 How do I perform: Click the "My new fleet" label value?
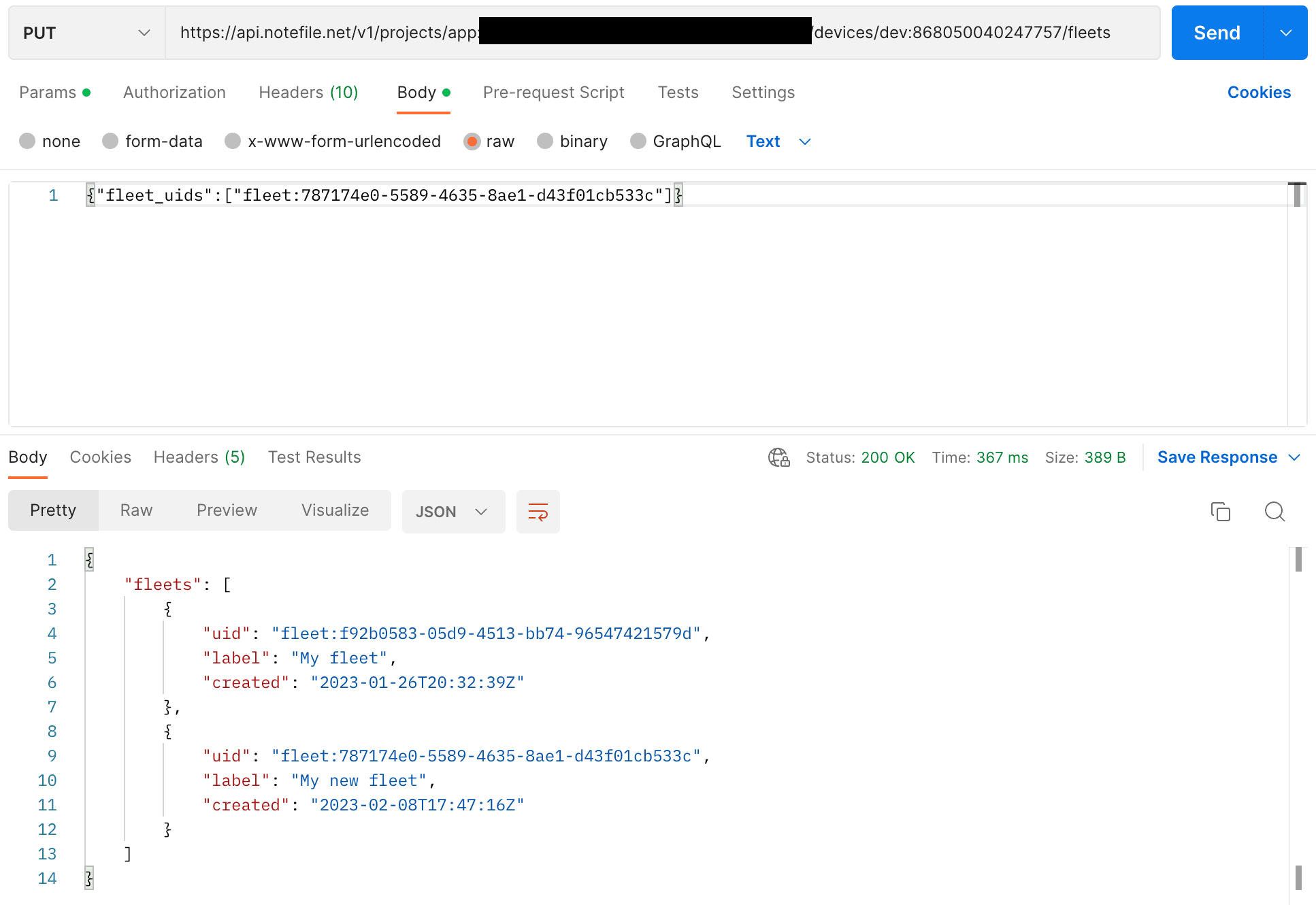pyautogui.click(x=359, y=780)
